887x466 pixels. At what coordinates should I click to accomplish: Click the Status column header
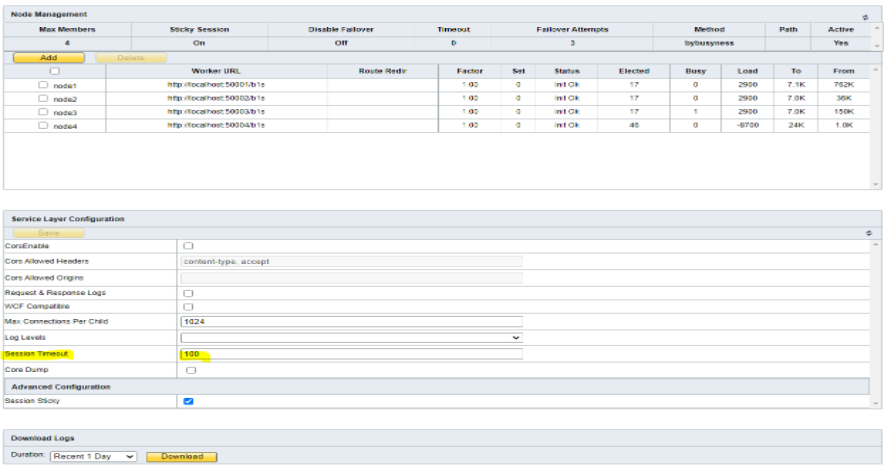(x=567, y=71)
